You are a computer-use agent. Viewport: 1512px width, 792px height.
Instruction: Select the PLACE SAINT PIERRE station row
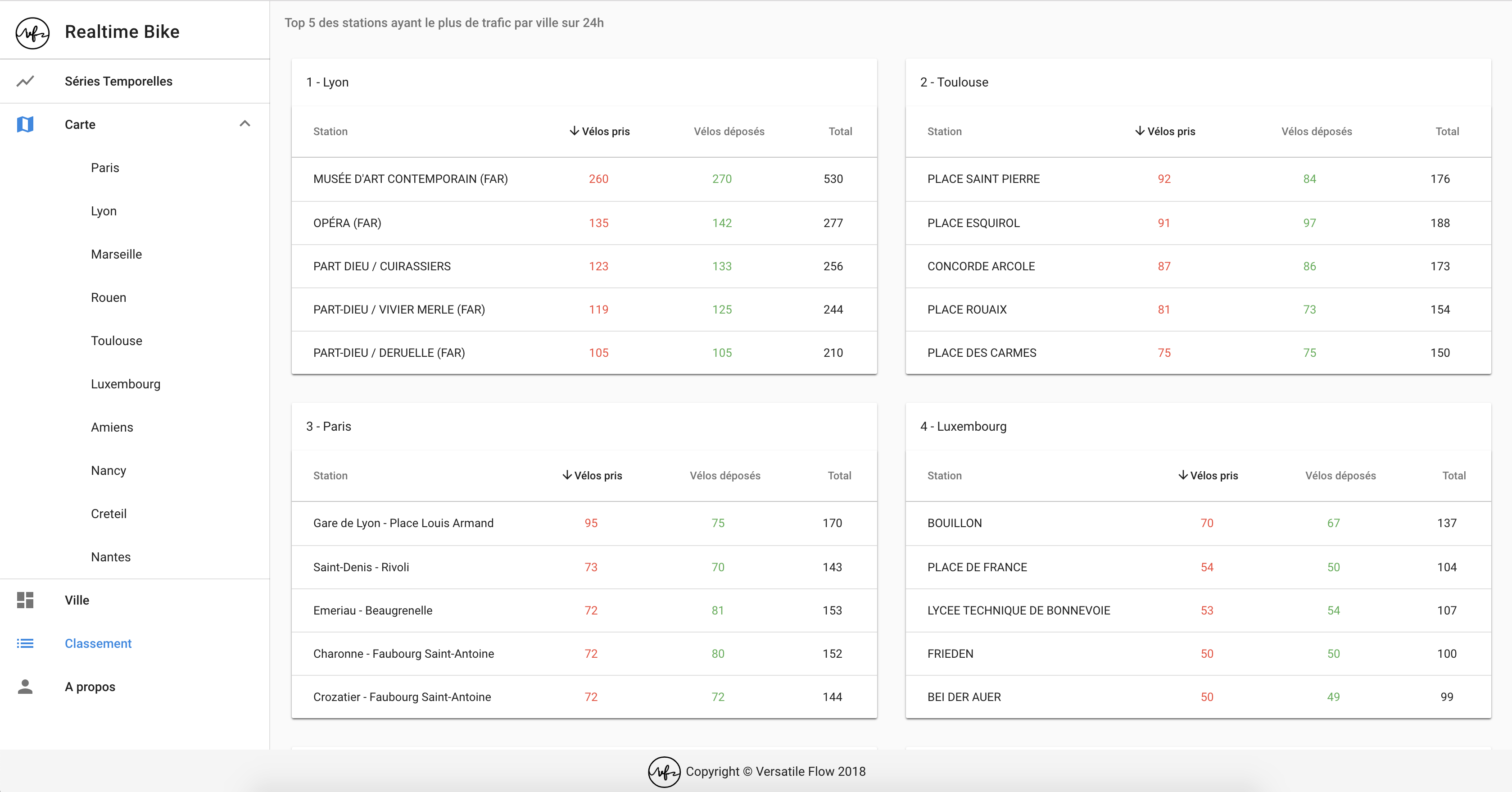click(x=982, y=179)
